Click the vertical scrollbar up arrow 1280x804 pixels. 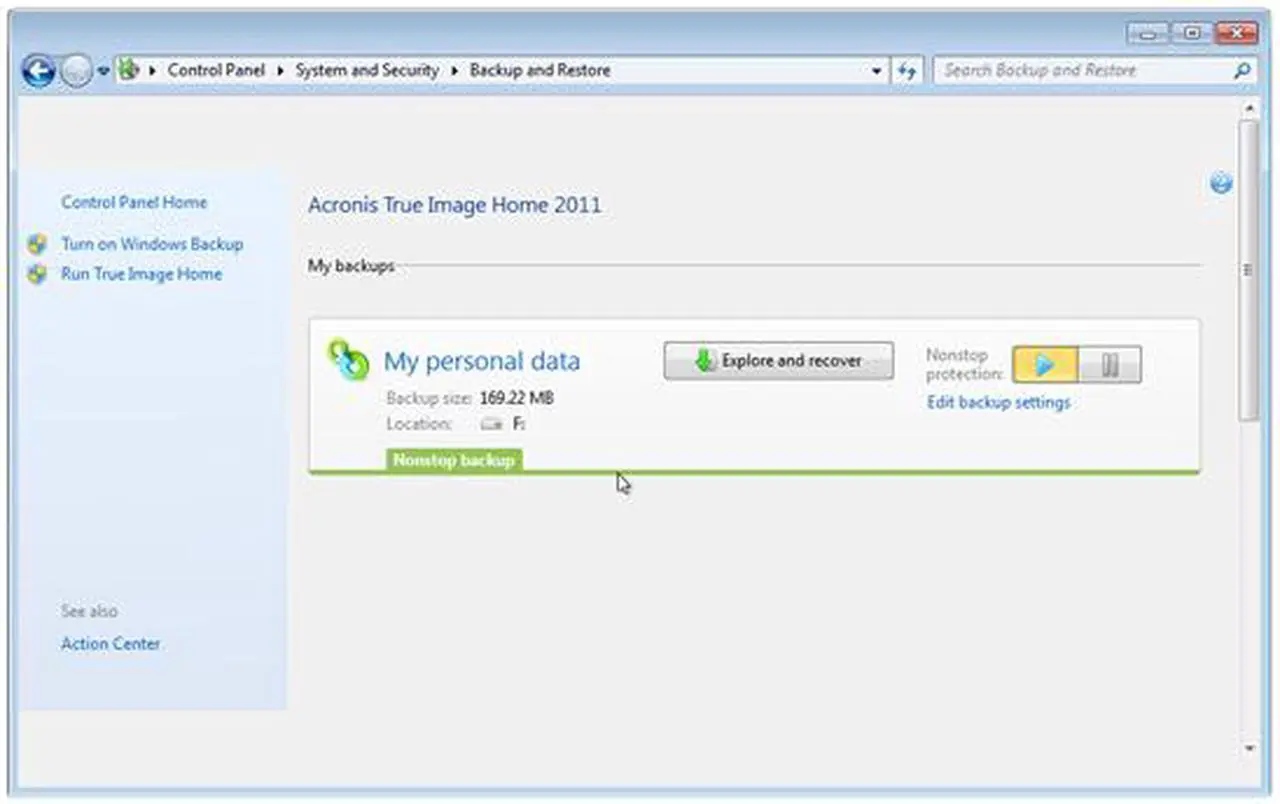[1249, 107]
